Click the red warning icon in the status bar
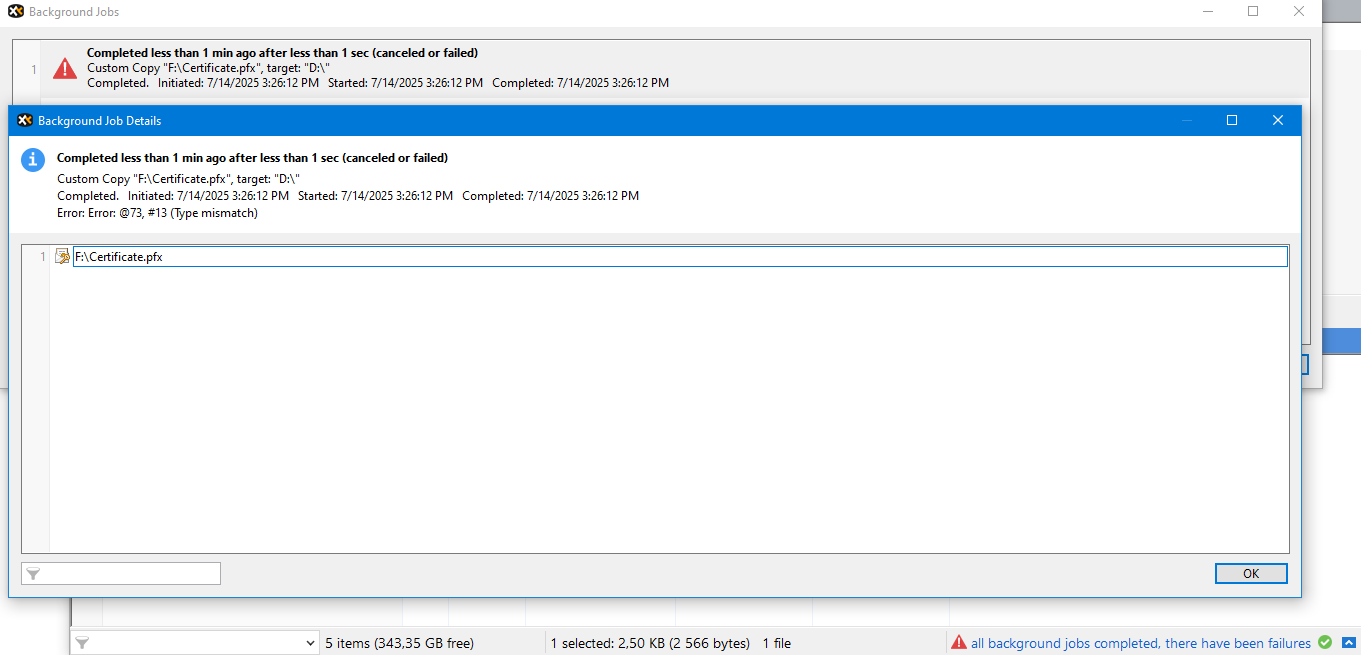 [959, 643]
